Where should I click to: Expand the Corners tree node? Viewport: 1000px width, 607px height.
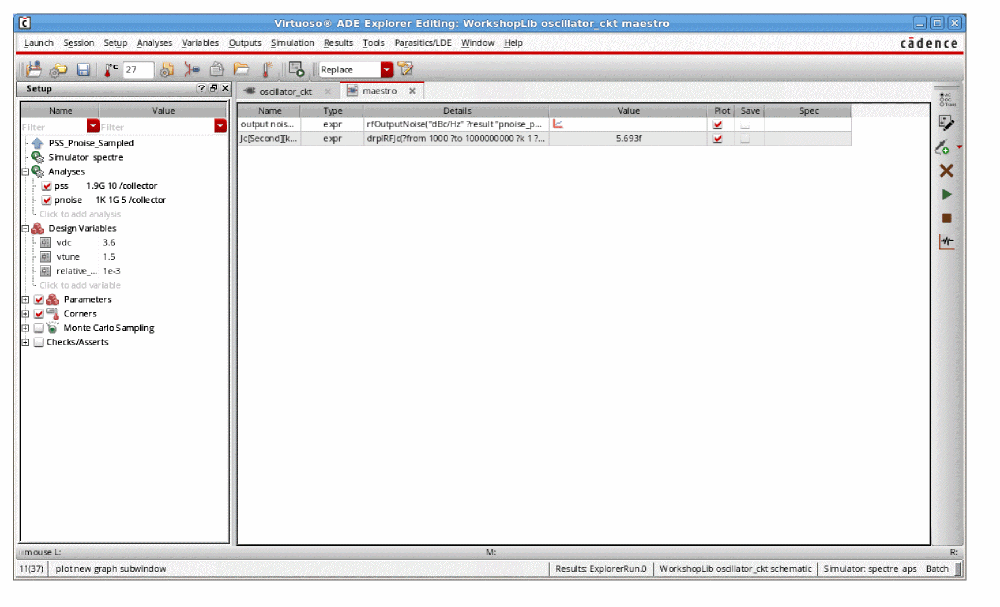point(26,314)
